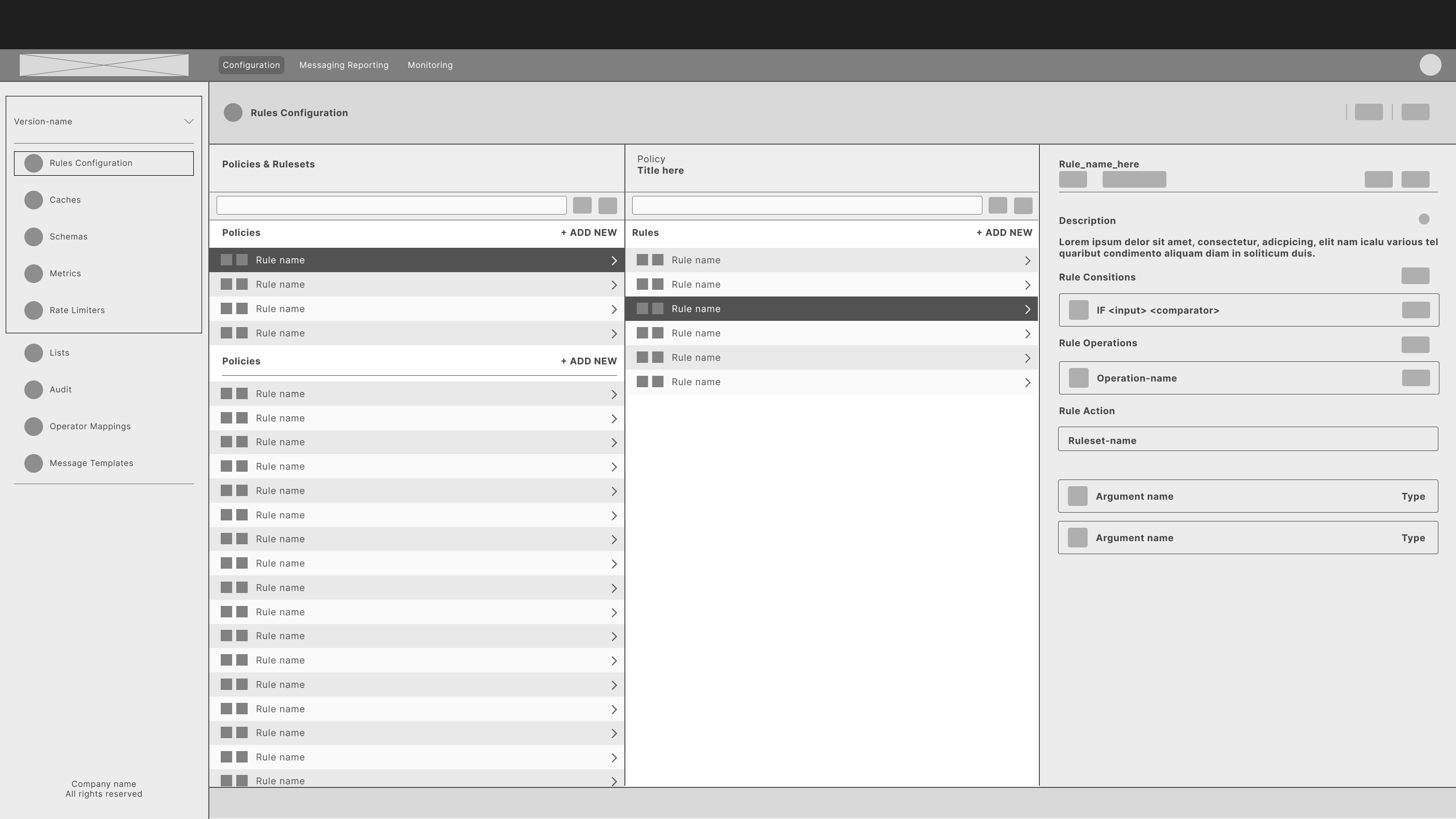This screenshot has width=1456, height=819.
Task: Select the Caches icon in sidebar
Action: coord(33,200)
